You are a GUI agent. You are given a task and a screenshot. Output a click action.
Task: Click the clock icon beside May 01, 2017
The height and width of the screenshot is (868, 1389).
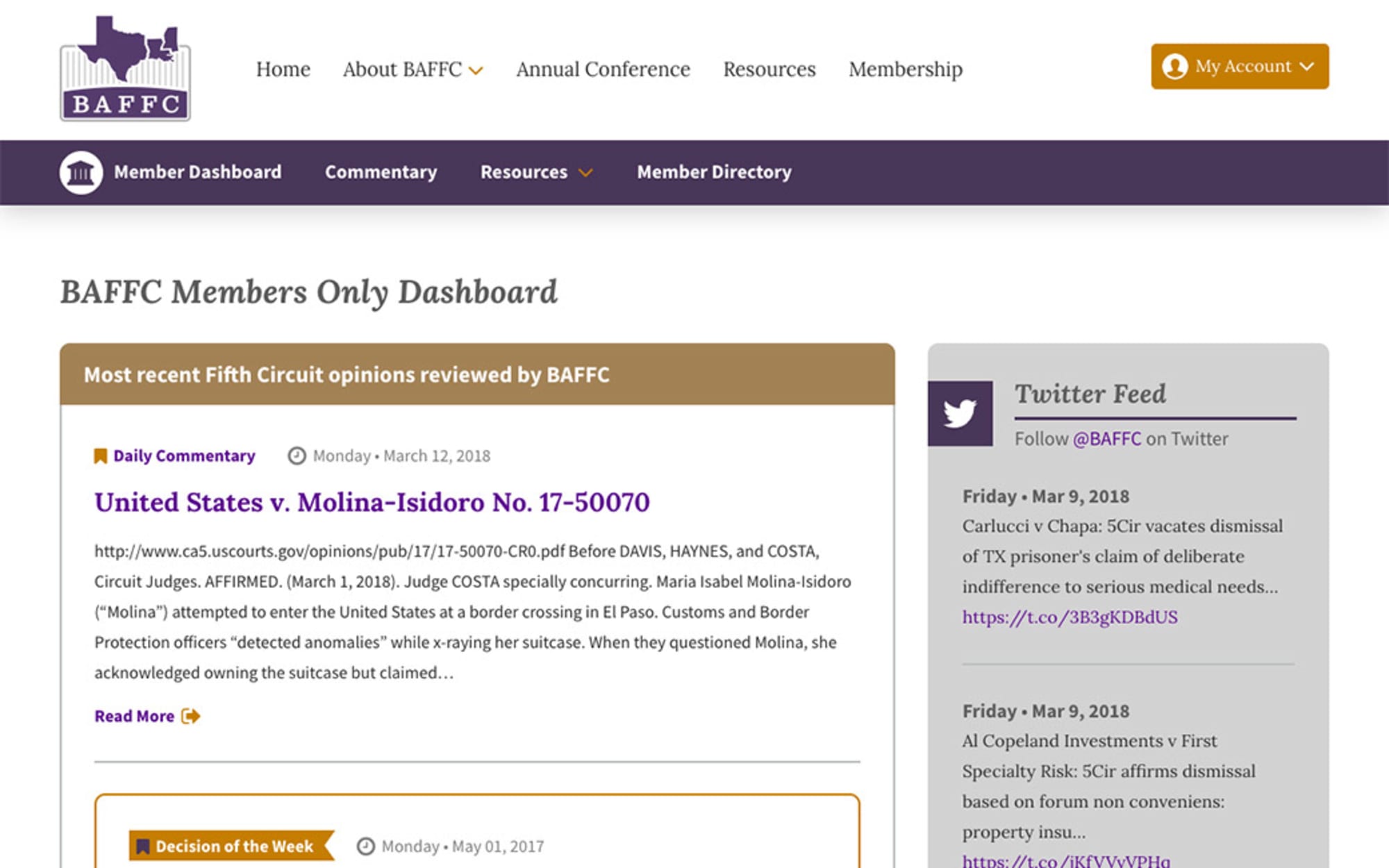(x=366, y=846)
